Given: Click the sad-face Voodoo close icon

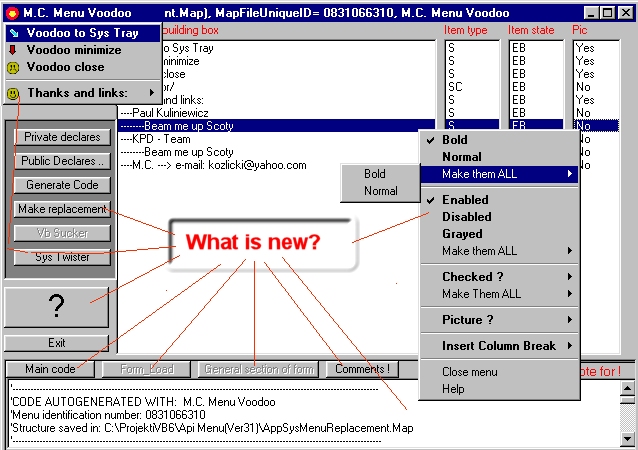Looking at the screenshot, I should 13,67.
